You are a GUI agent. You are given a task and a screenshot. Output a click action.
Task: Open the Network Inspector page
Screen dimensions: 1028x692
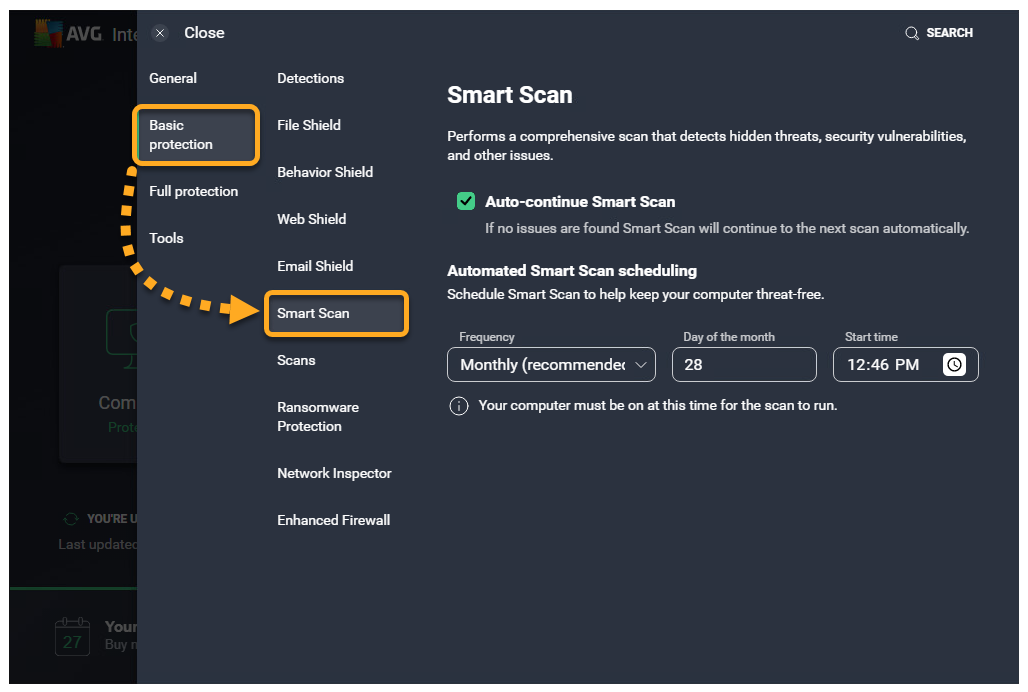pyautogui.click(x=334, y=473)
